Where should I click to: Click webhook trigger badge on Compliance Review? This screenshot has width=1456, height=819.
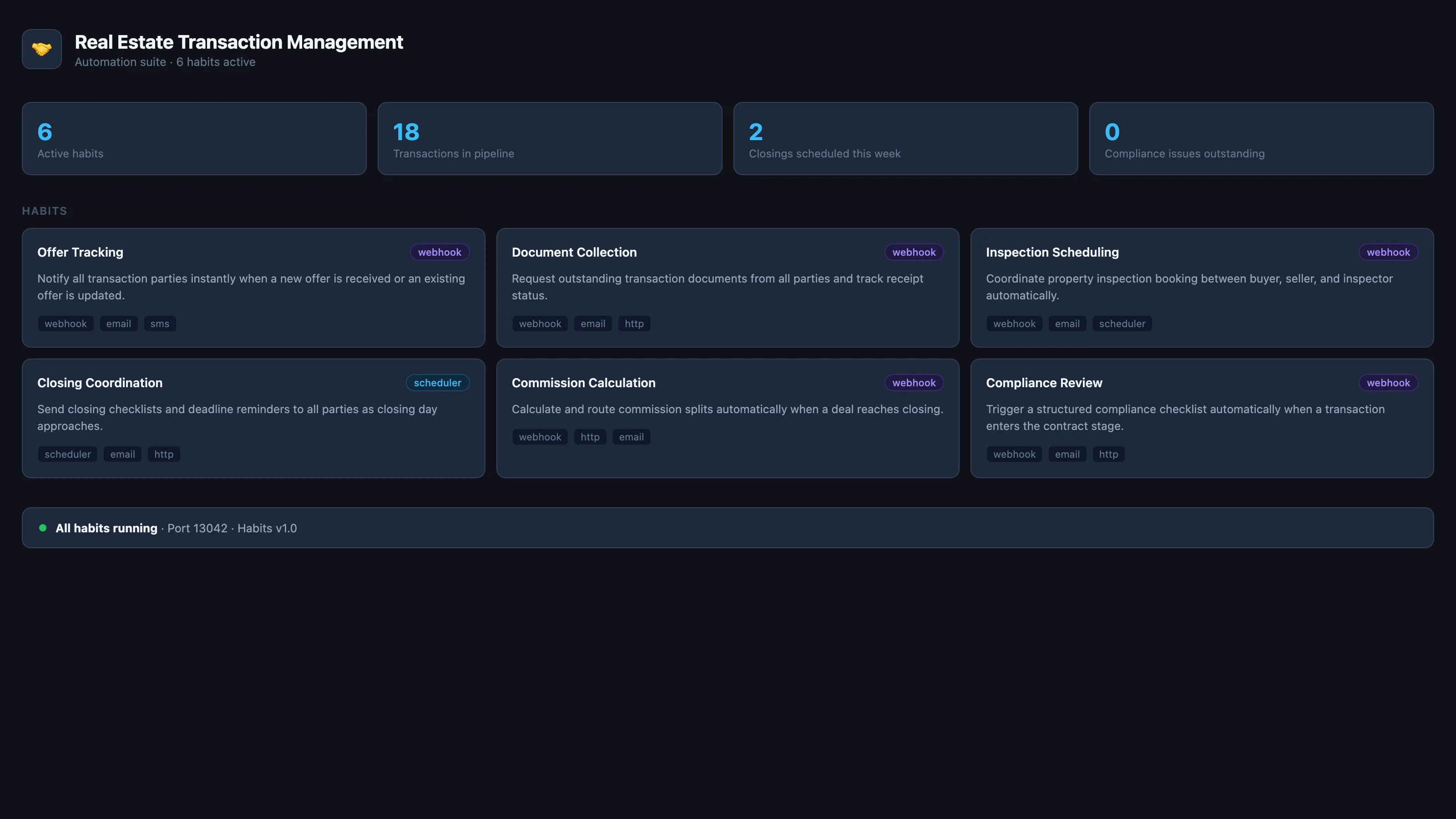pyautogui.click(x=1388, y=383)
